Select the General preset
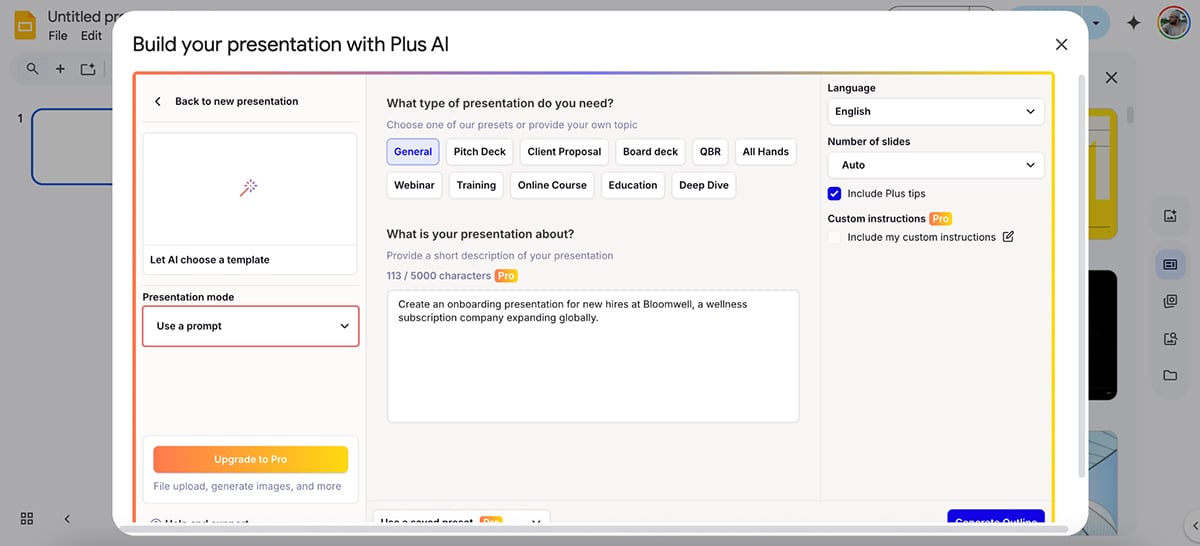 tap(413, 152)
